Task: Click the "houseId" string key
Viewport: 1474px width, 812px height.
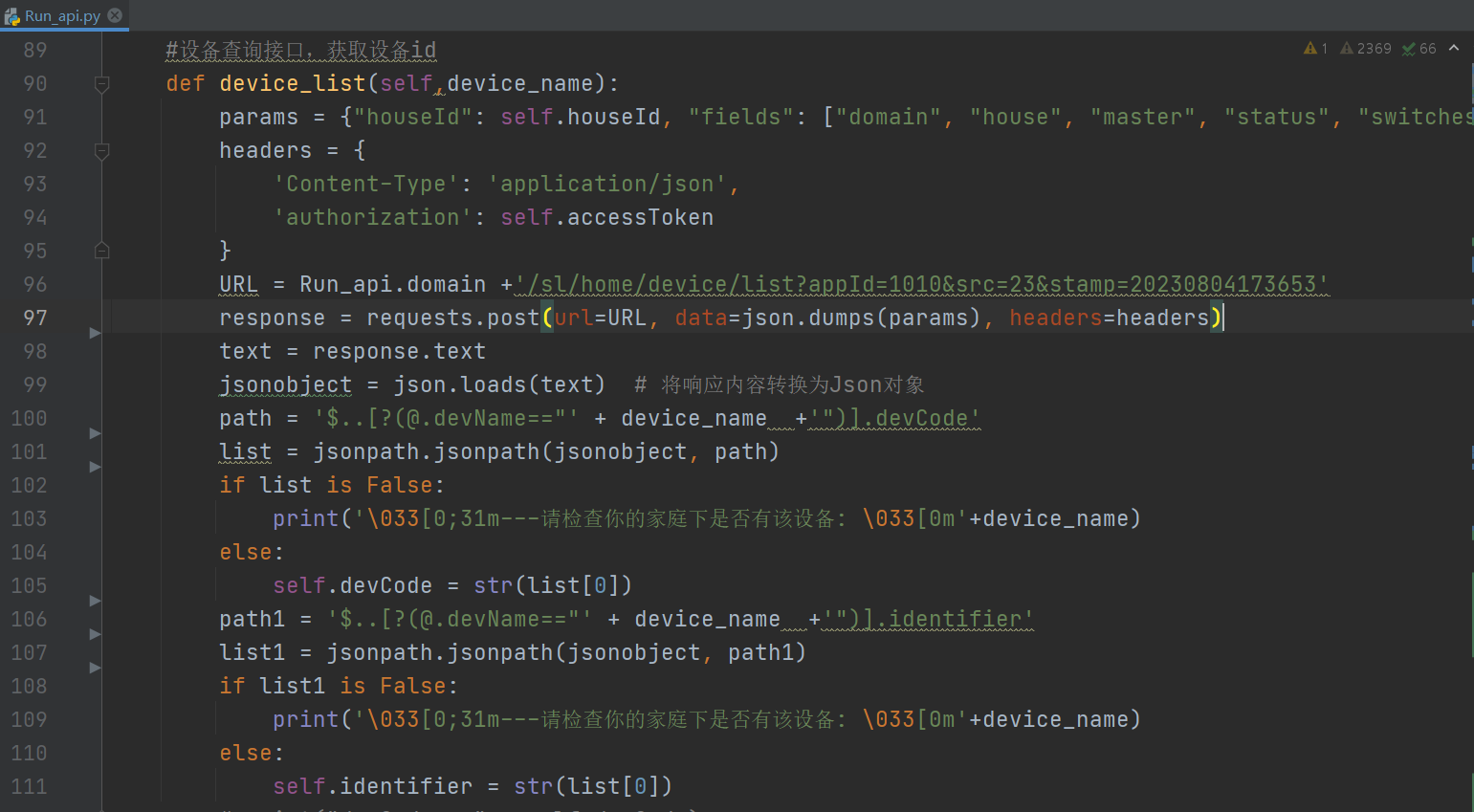Action: click(x=413, y=117)
